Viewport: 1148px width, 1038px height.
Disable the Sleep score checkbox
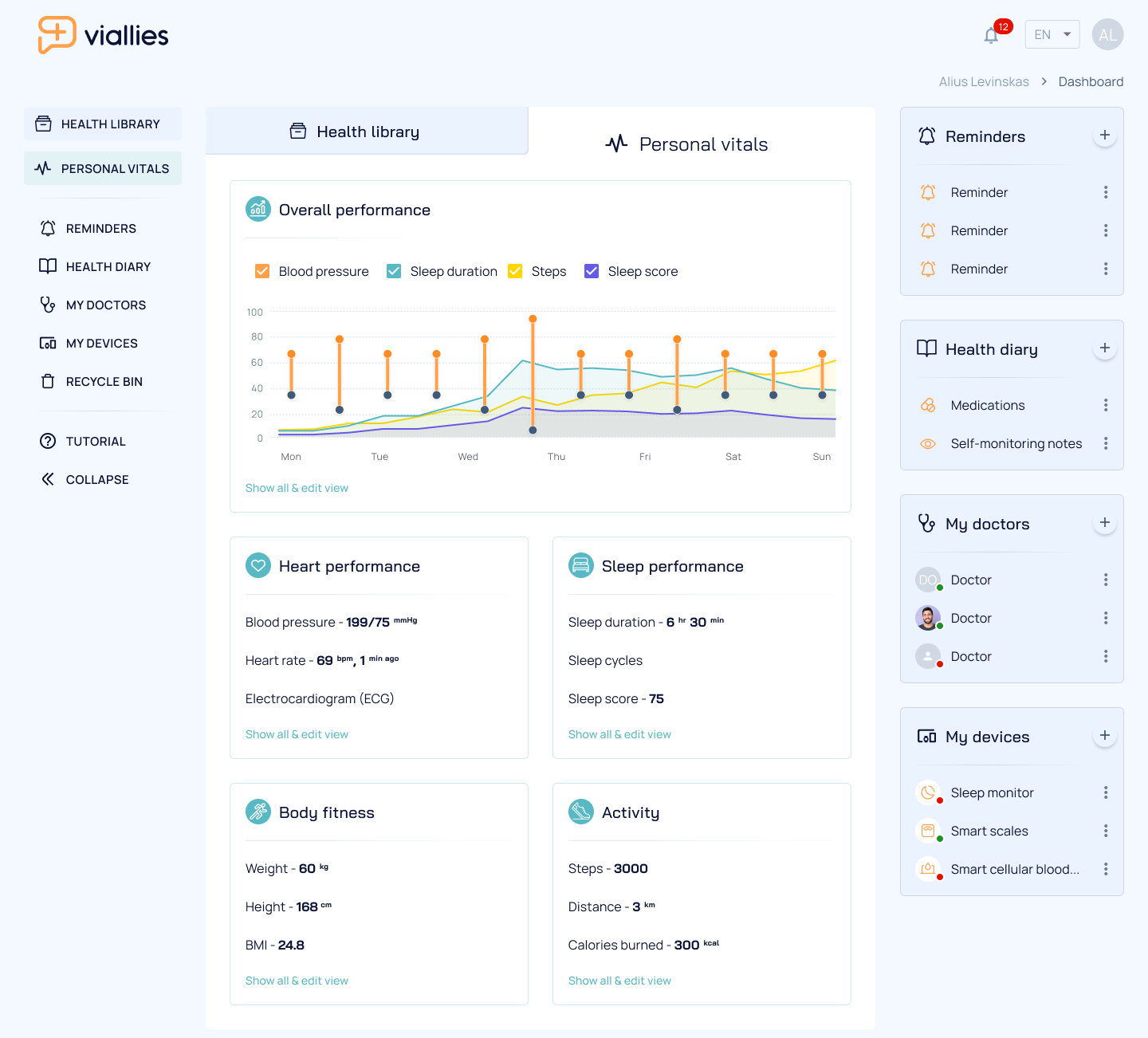pyautogui.click(x=592, y=271)
